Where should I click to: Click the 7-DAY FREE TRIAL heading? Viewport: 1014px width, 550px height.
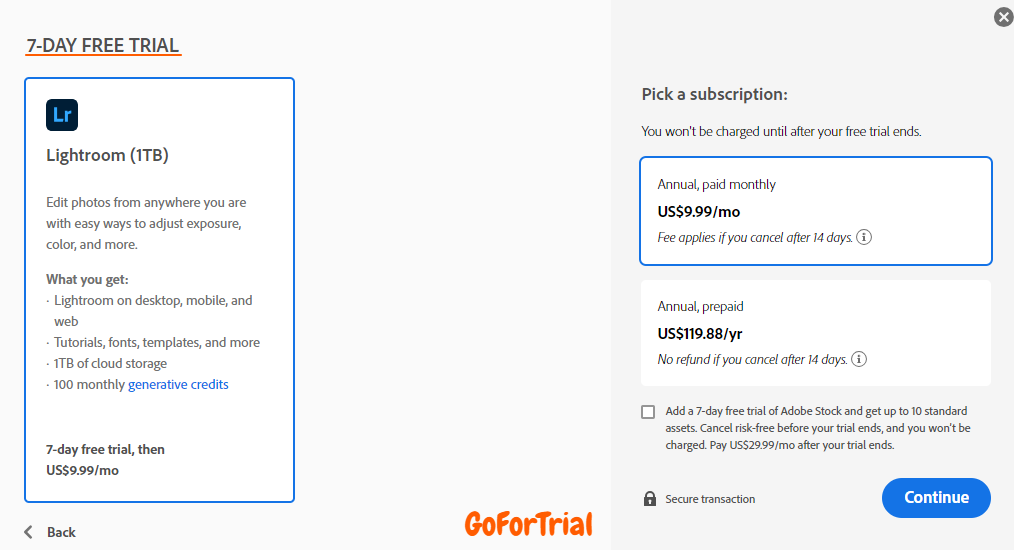[103, 45]
